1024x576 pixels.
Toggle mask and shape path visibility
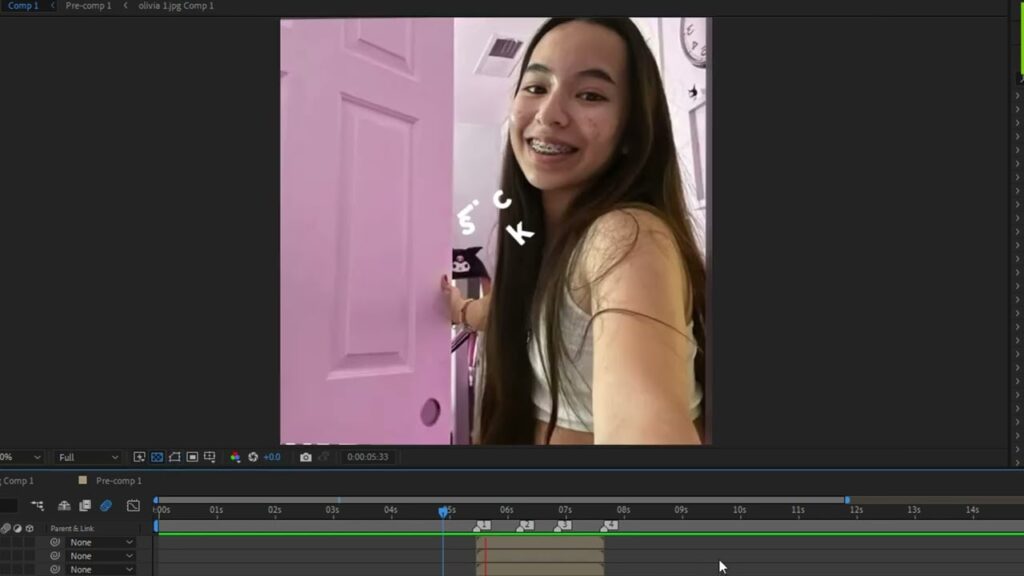(174, 457)
